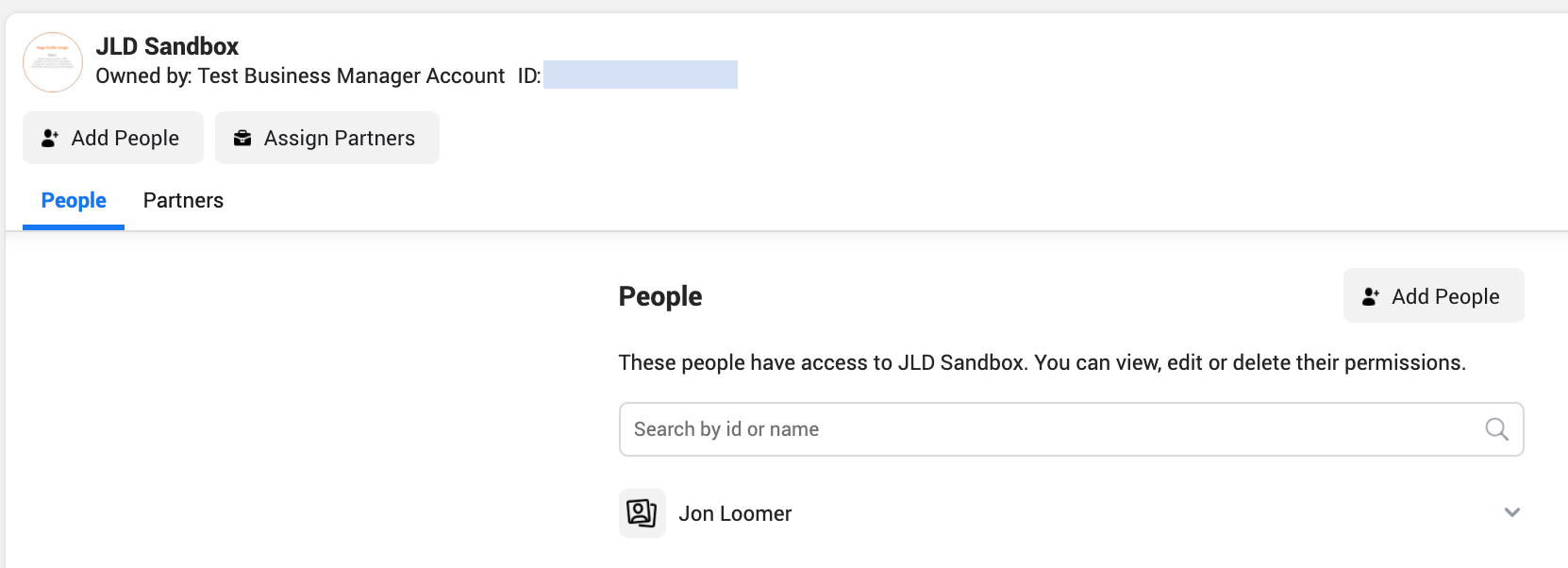Viewport: 1568px width, 568px height.
Task: Click the Add People label next to Assign Partners
Action: point(125,138)
